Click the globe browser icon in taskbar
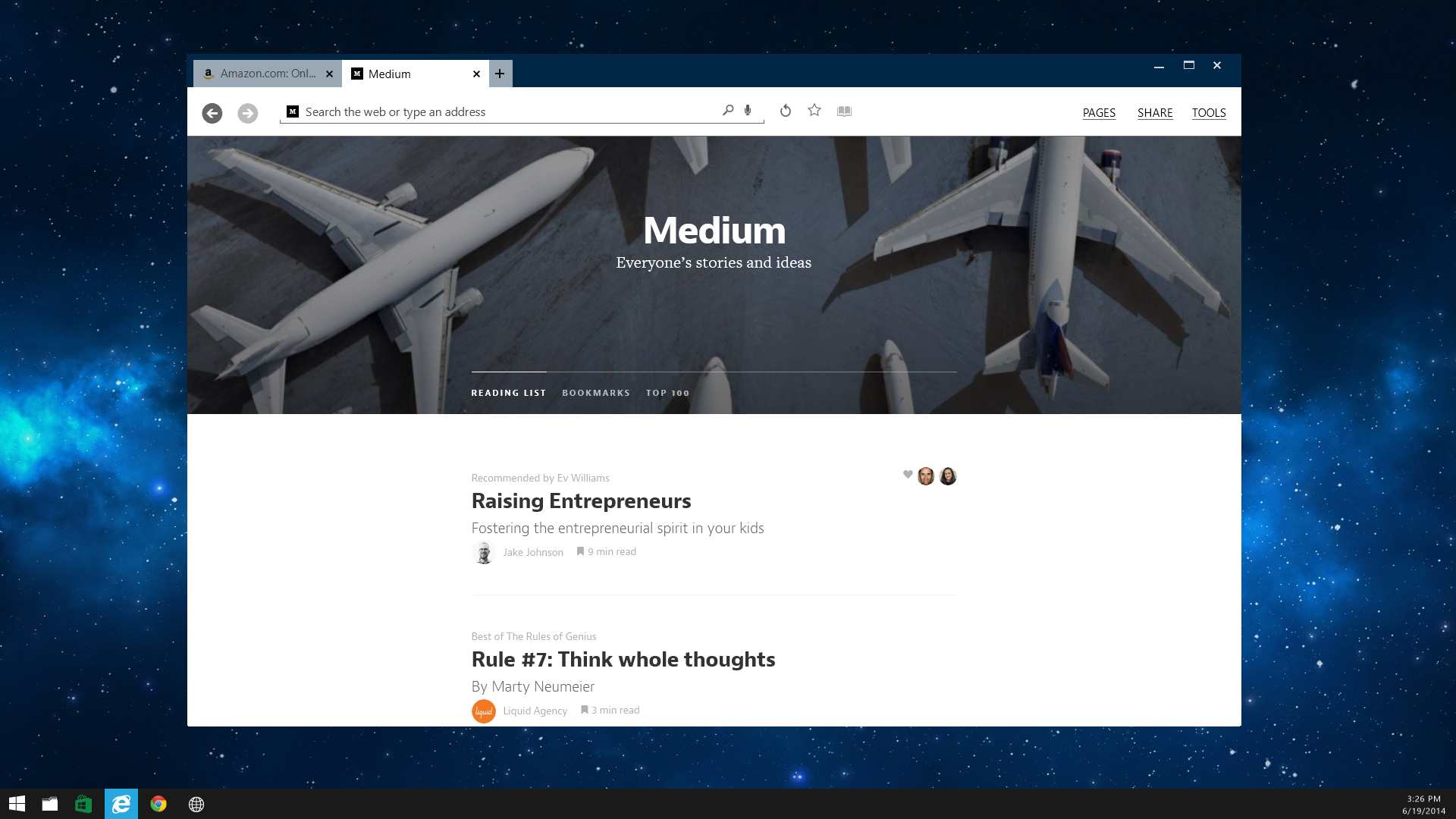 [196, 804]
